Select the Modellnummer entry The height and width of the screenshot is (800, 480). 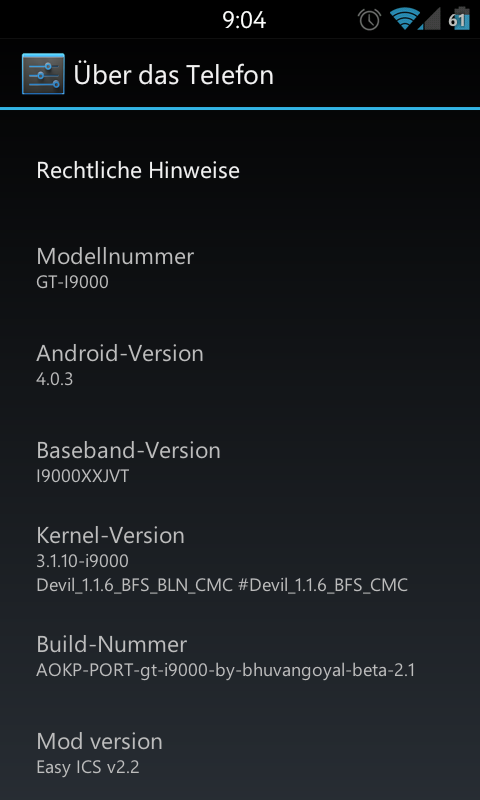pyautogui.click(x=240, y=267)
